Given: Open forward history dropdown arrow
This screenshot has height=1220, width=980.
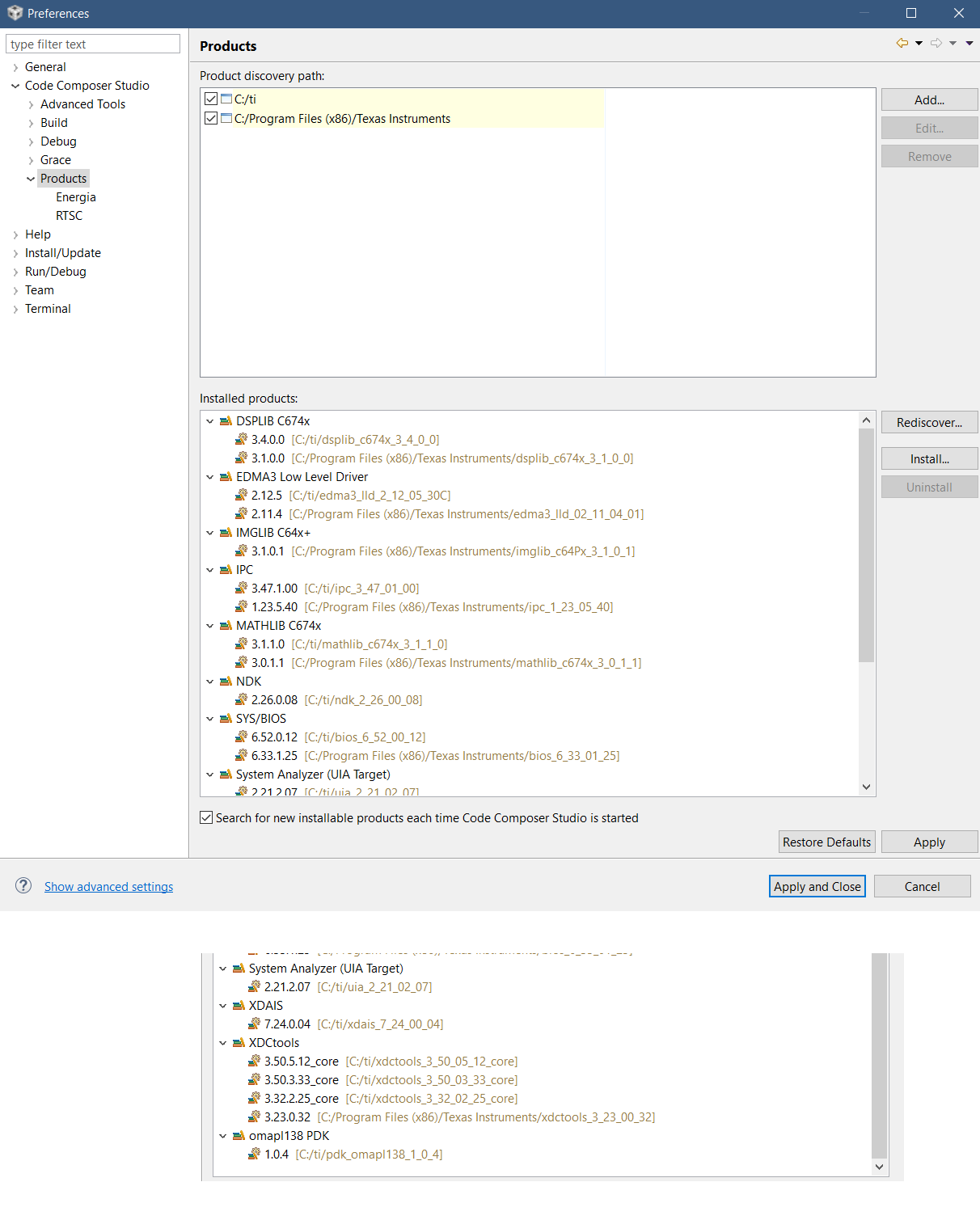Looking at the screenshot, I should [953, 44].
